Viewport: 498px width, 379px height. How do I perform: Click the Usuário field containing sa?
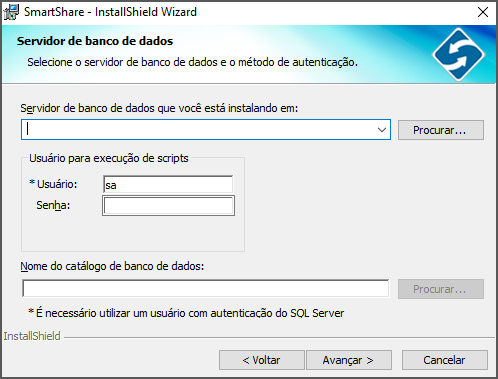(168, 184)
